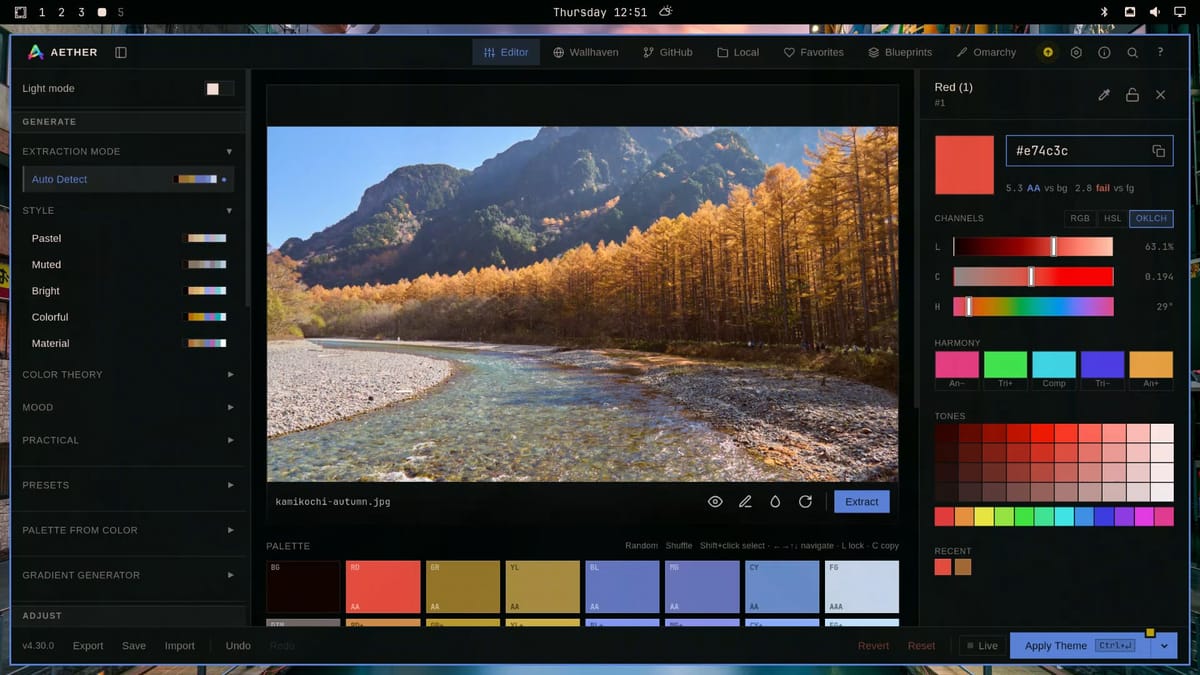Click Export in the bottom bar
1200x675 pixels.
88,646
